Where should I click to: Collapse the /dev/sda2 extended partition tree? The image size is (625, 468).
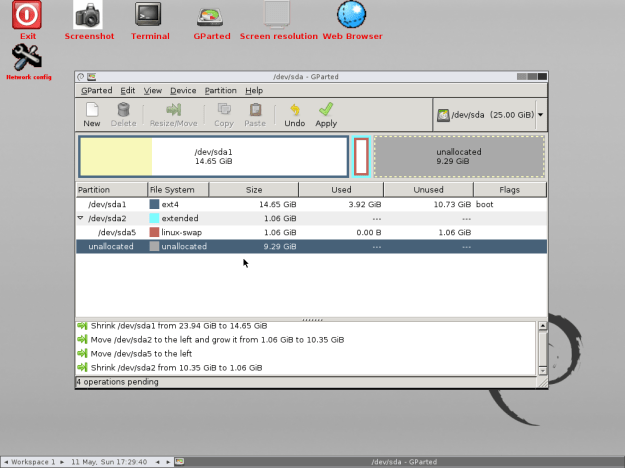click(x=81, y=218)
